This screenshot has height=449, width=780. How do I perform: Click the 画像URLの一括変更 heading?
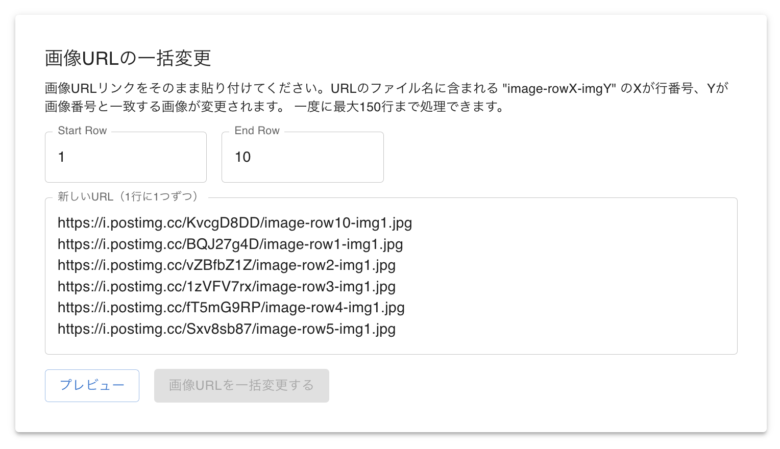coord(128,58)
